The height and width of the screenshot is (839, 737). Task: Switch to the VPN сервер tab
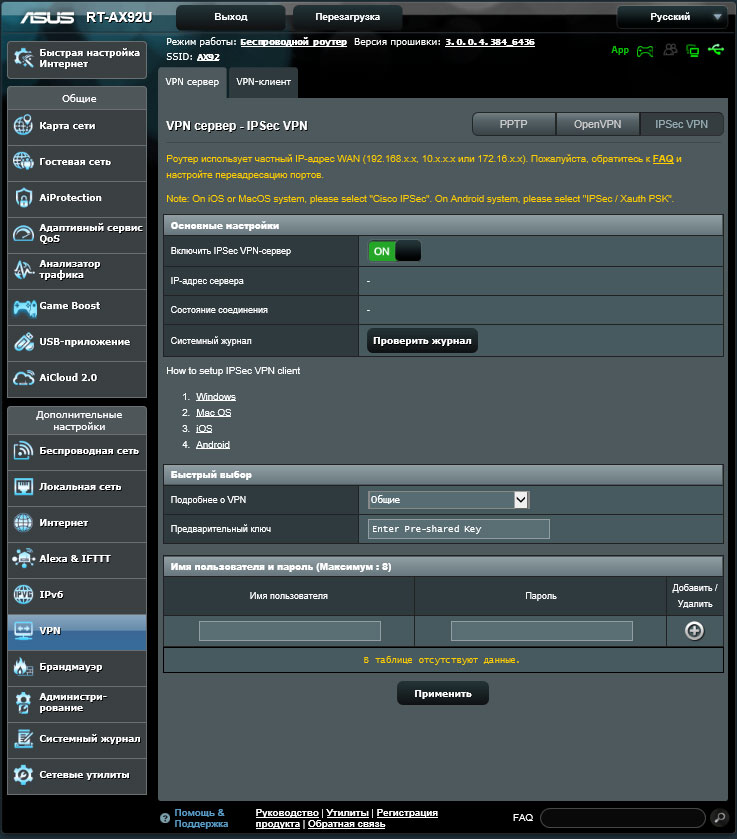tap(192, 82)
